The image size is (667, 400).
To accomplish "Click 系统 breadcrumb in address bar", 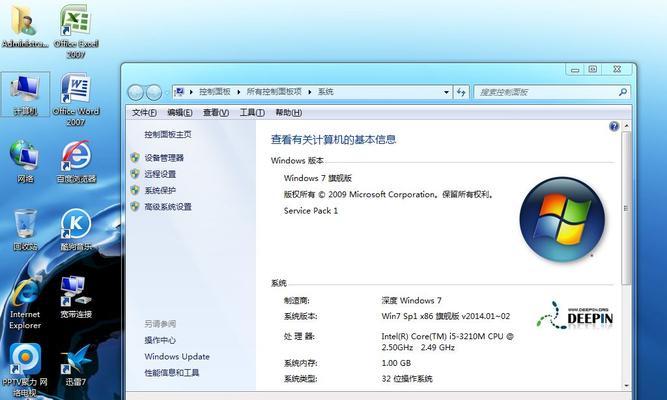I will click(325, 92).
